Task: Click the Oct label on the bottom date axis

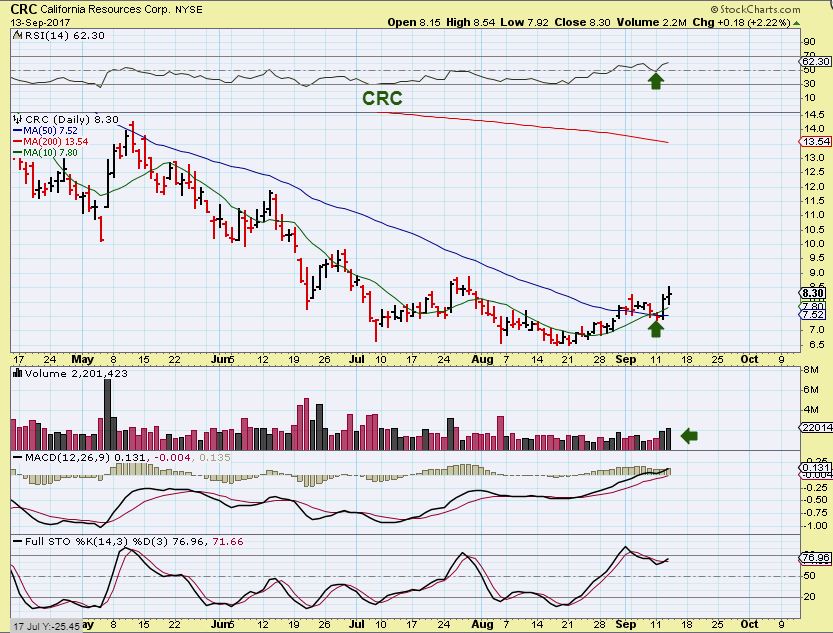Action: (749, 624)
